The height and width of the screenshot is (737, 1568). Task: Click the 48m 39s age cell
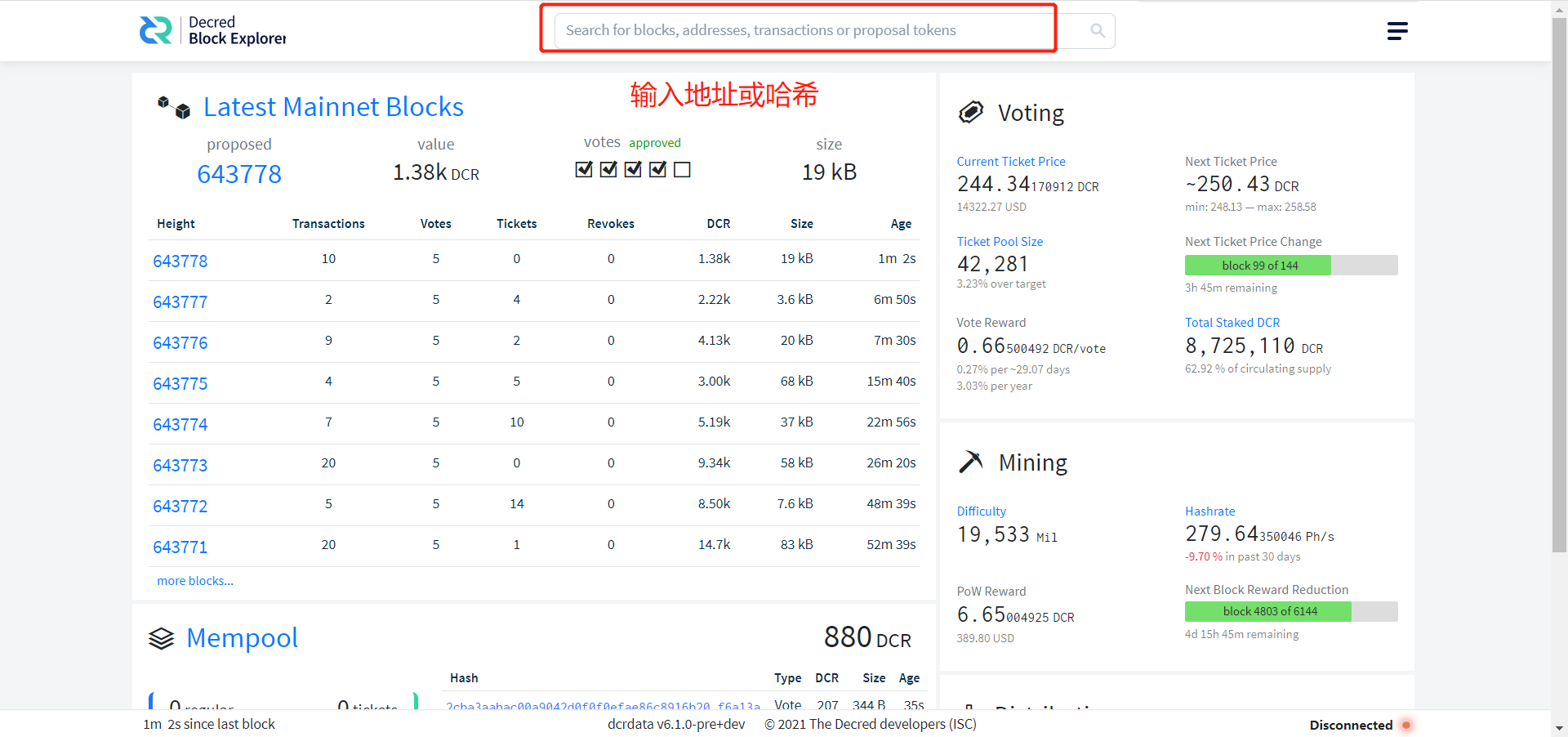891,504
